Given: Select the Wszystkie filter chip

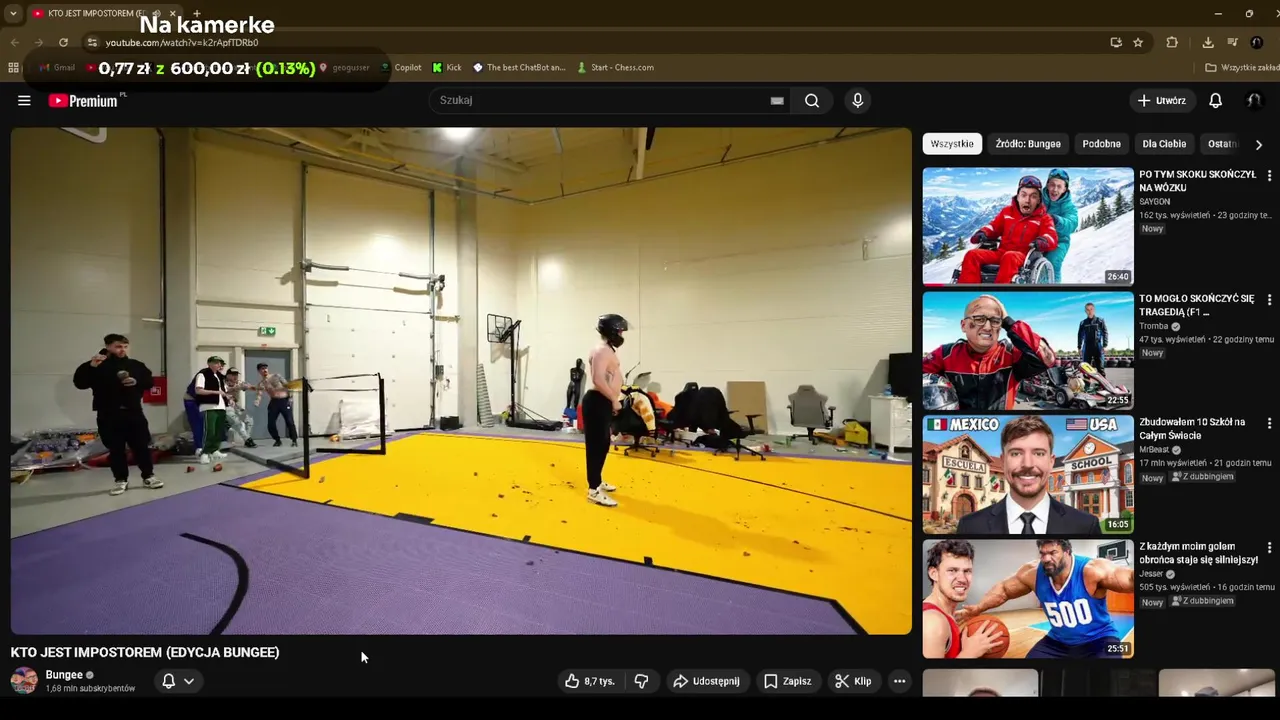Looking at the screenshot, I should [952, 144].
